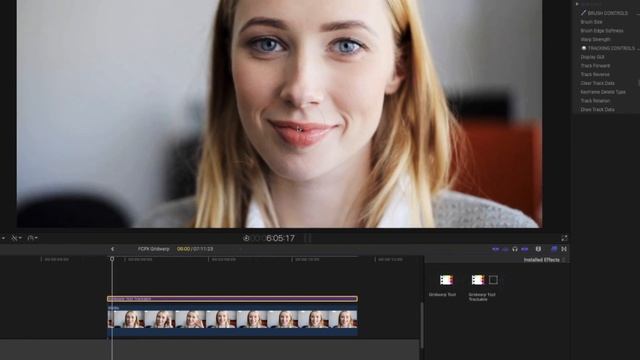The height and width of the screenshot is (360, 640).
Task: Toggle audio skimming headphones icon
Action: coord(515,249)
